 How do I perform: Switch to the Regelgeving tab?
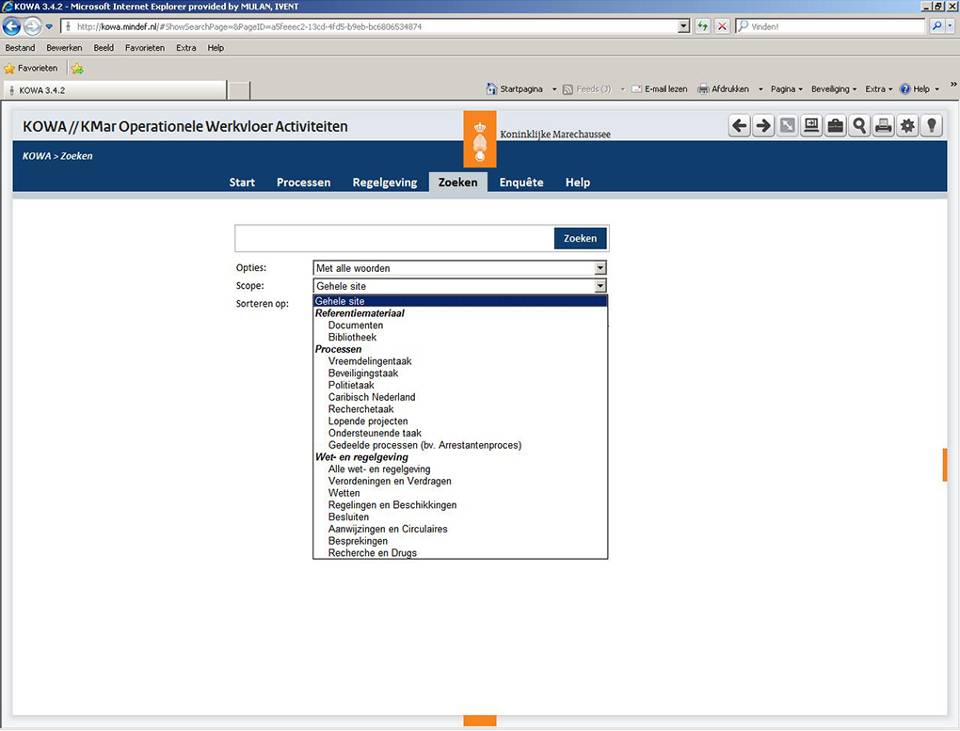click(x=384, y=182)
